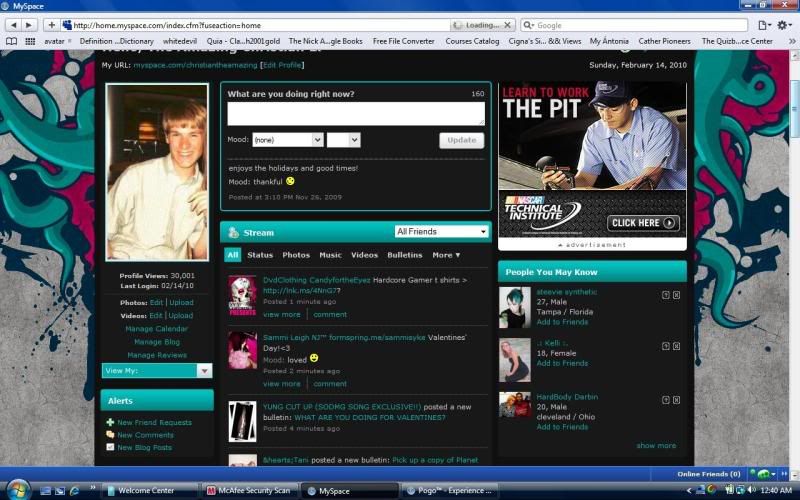Go back with the browser back arrow

(x=14, y=25)
